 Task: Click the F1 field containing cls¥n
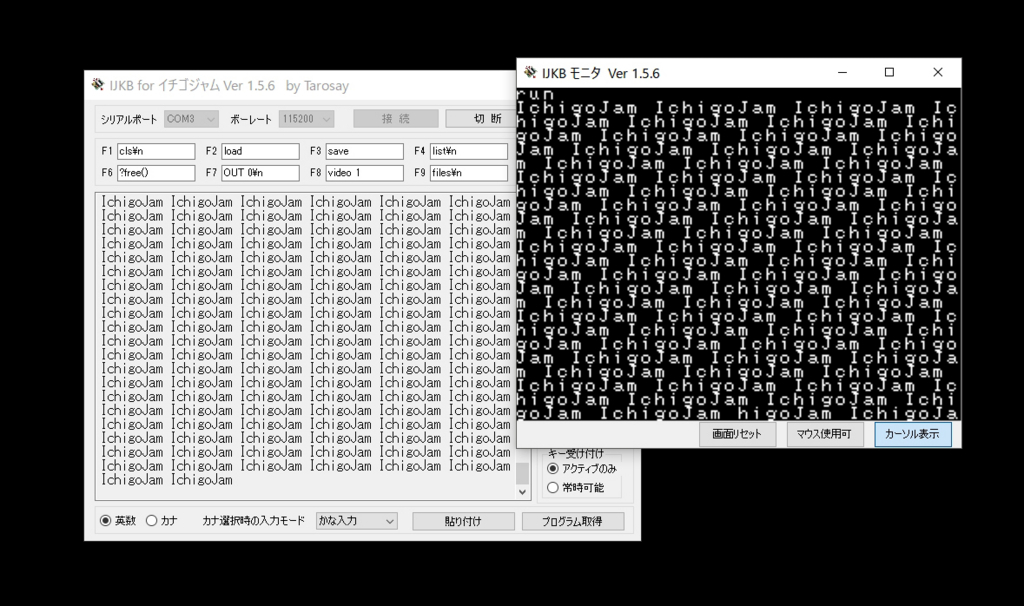(156, 152)
